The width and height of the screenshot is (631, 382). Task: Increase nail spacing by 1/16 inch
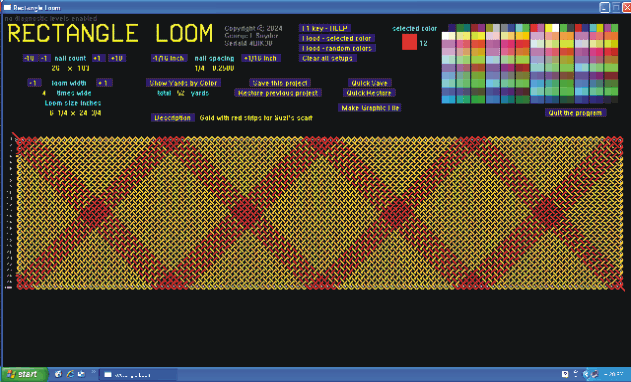coord(260,58)
